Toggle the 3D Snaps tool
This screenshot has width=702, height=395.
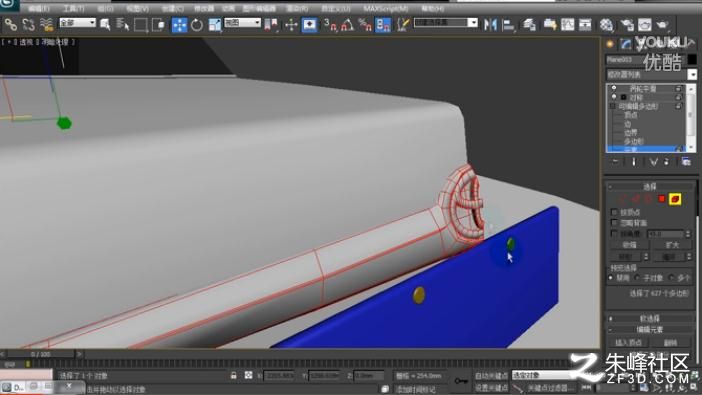330,25
